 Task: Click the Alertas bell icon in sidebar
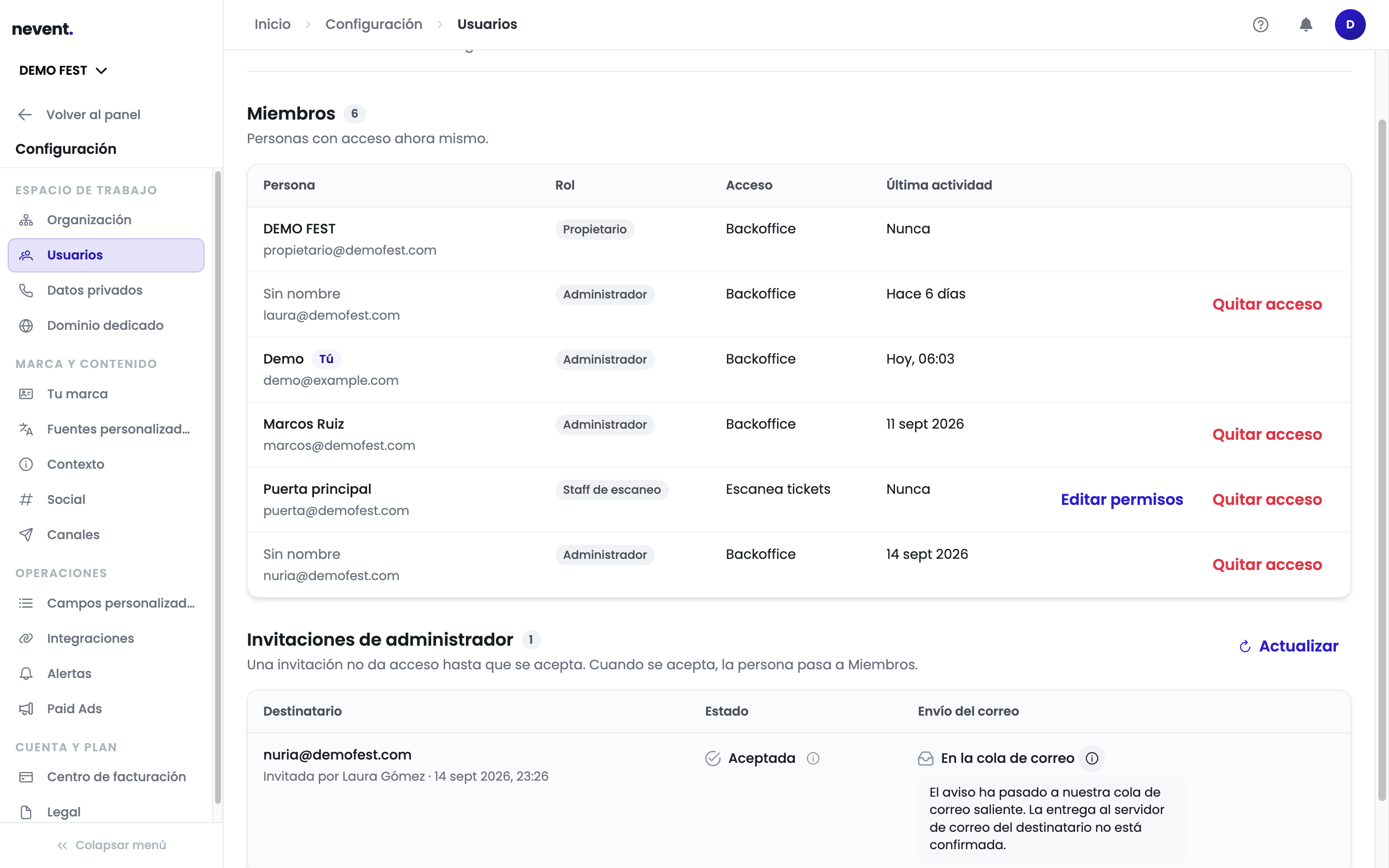pos(26,673)
